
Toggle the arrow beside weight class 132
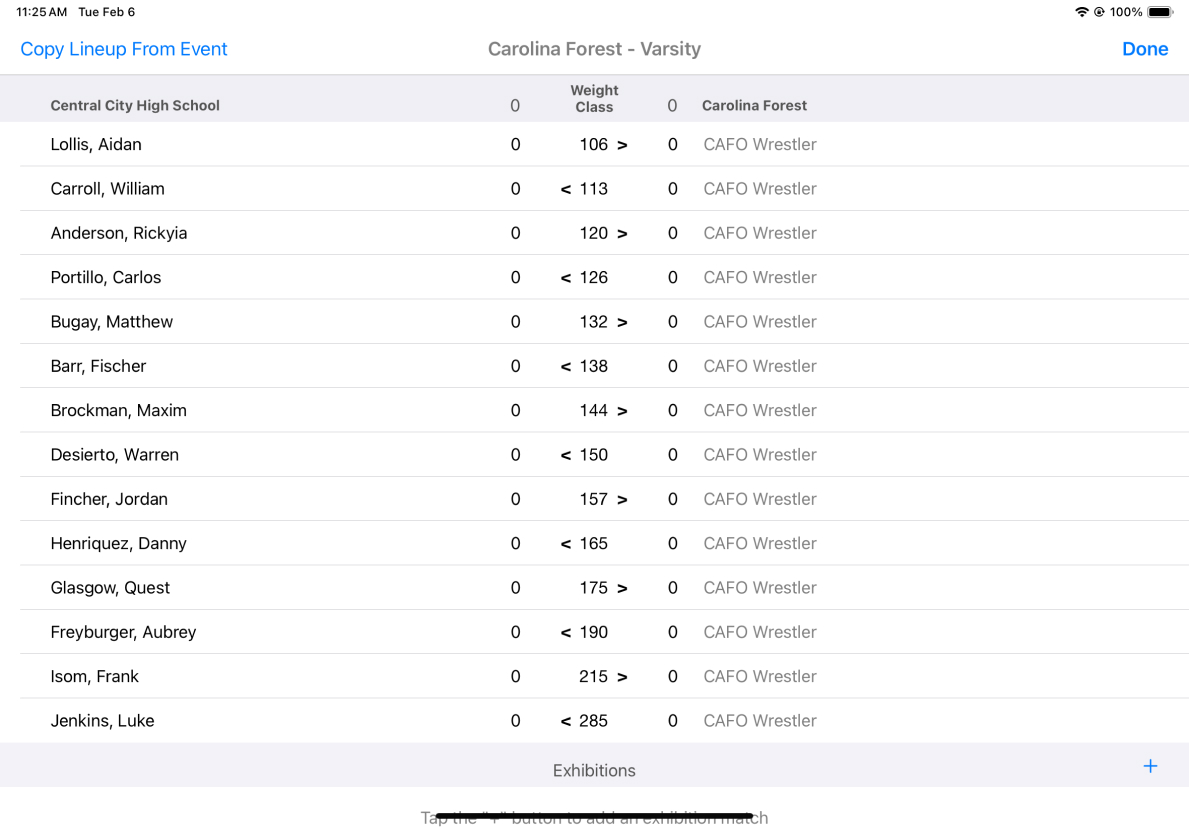(x=622, y=322)
